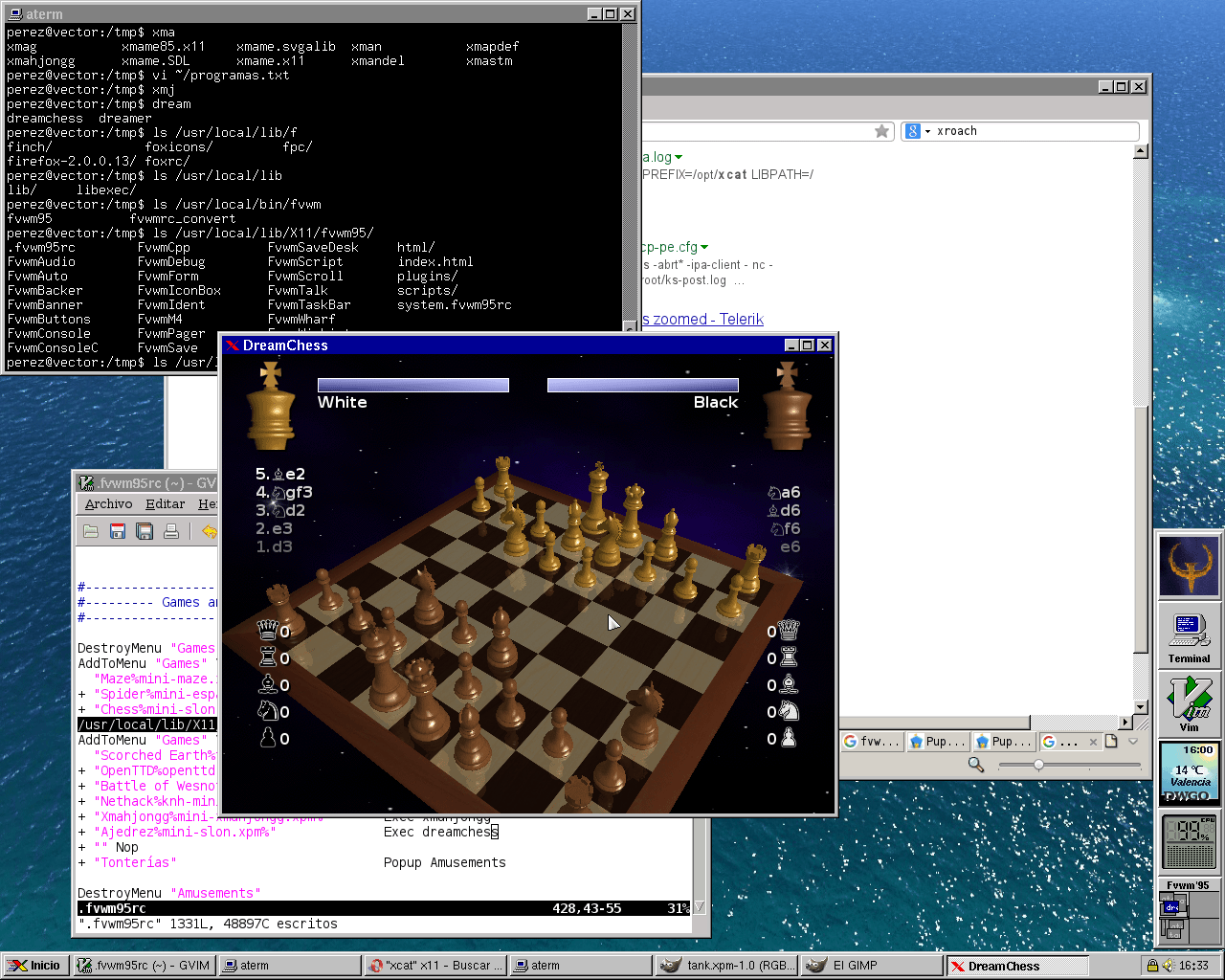Click the 'Exec dreamchess' line in GVim
The height and width of the screenshot is (980, 1225).
pyautogui.click(x=441, y=832)
